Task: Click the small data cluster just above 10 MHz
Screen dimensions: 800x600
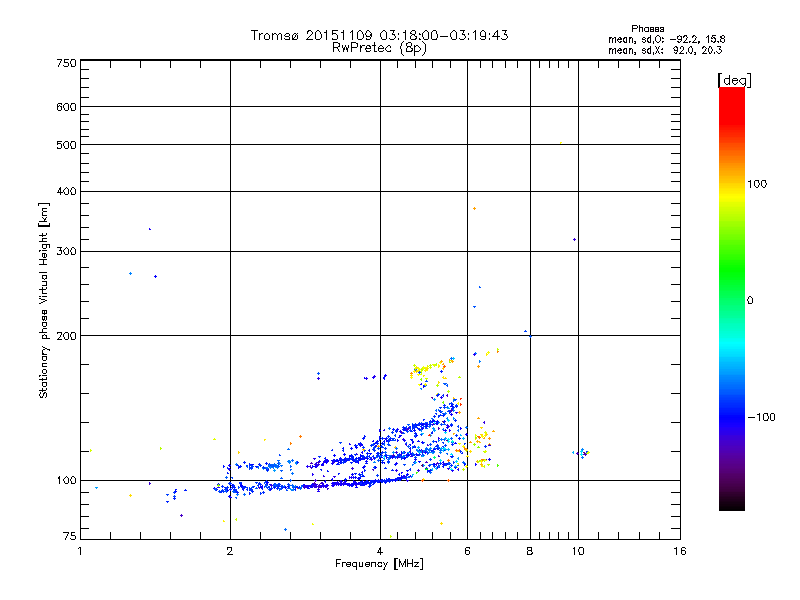Action: pyautogui.click(x=582, y=453)
